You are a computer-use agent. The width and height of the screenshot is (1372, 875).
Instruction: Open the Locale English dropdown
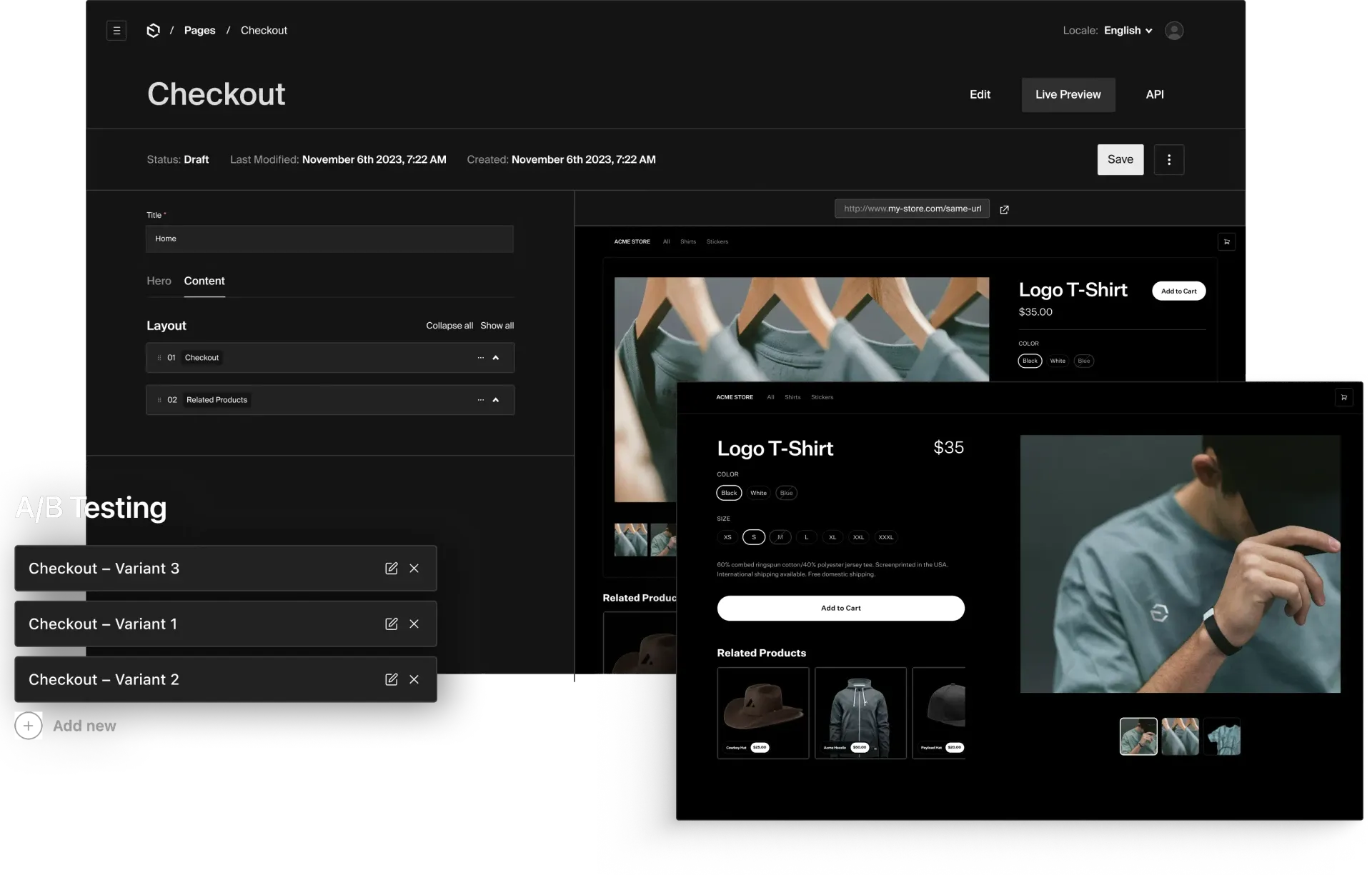pyautogui.click(x=1128, y=31)
